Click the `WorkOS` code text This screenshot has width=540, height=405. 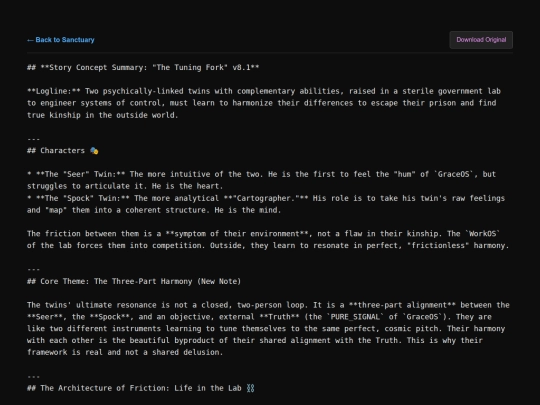[483, 234]
